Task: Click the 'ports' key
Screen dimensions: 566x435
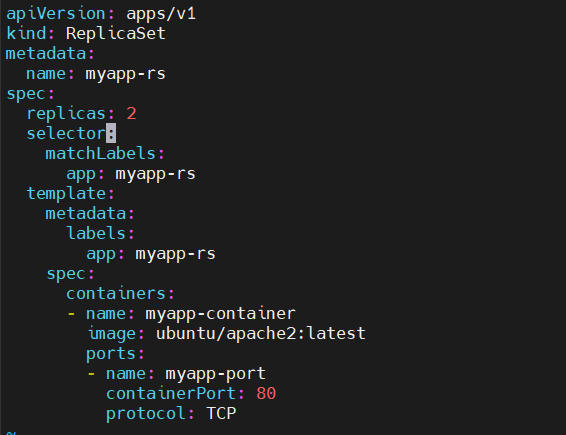Action: coord(111,354)
